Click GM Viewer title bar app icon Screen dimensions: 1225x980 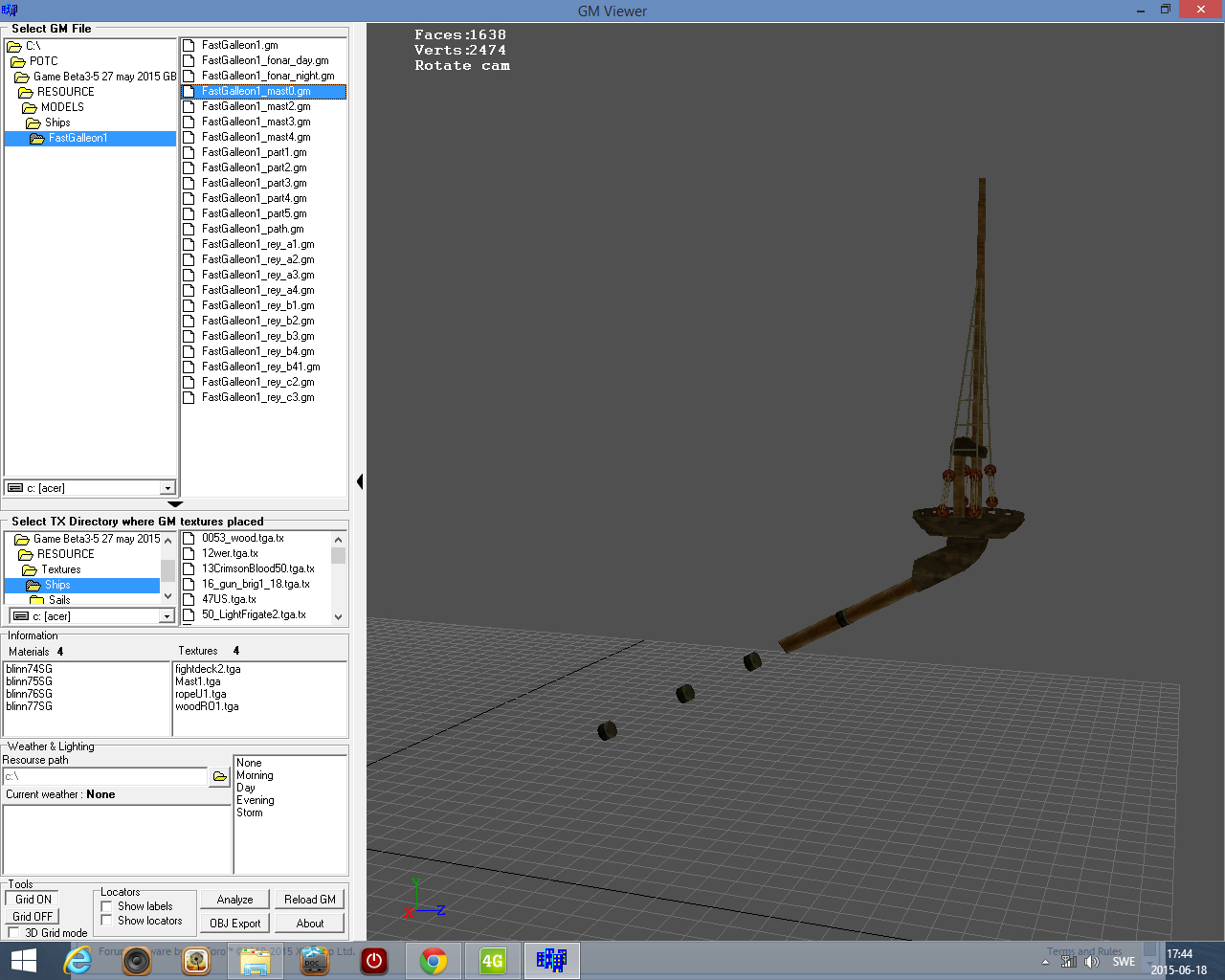(10, 11)
